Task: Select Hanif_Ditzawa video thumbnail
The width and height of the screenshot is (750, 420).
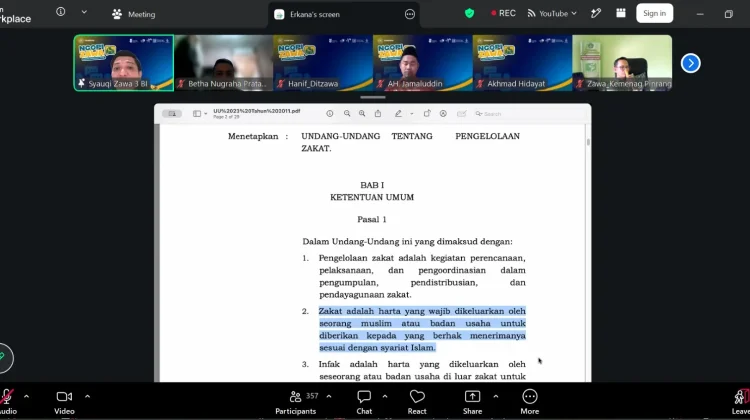Action: tap(323, 63)
